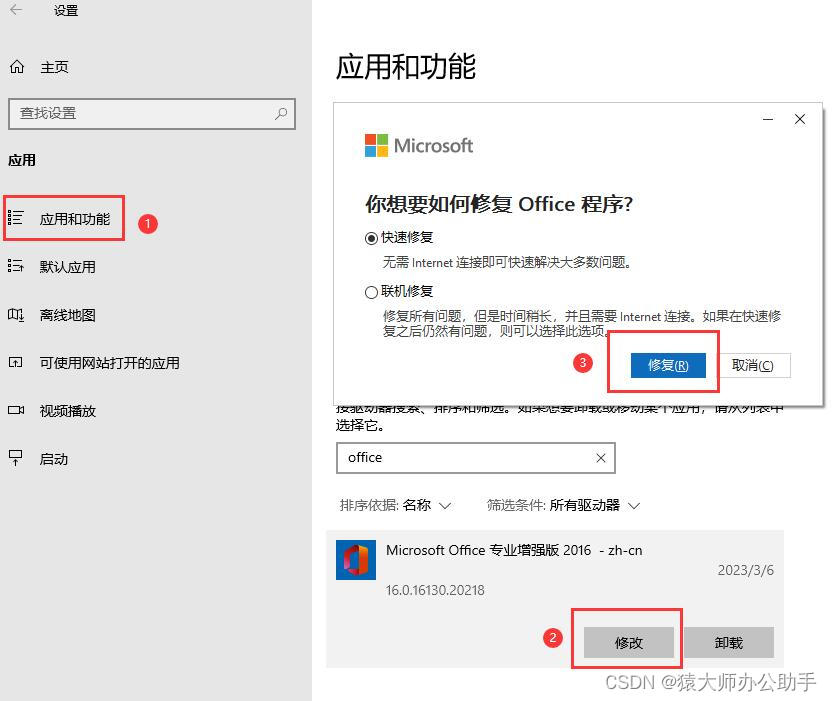832x701 pixels.
Task: Click the version text 16.0.16130.20218
Action: coord(435,590)
